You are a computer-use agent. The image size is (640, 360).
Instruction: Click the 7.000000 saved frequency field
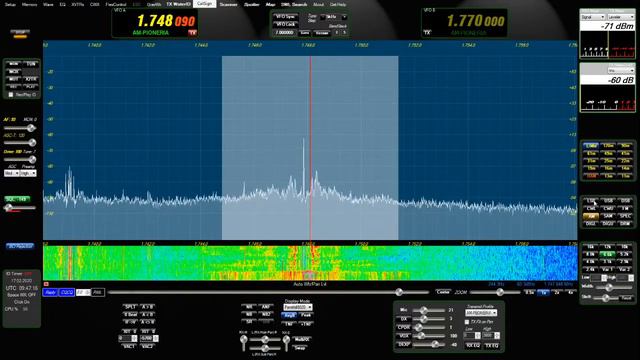click(x=284, y=33)
